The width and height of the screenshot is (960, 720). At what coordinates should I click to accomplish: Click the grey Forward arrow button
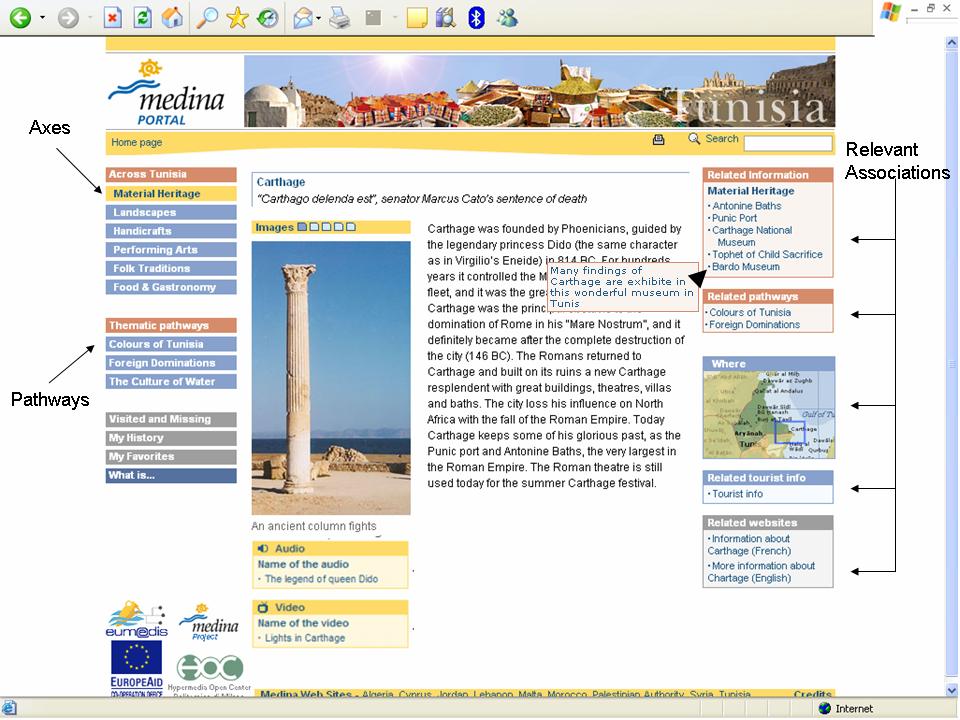pyautogui.click(x=68, y=18)
